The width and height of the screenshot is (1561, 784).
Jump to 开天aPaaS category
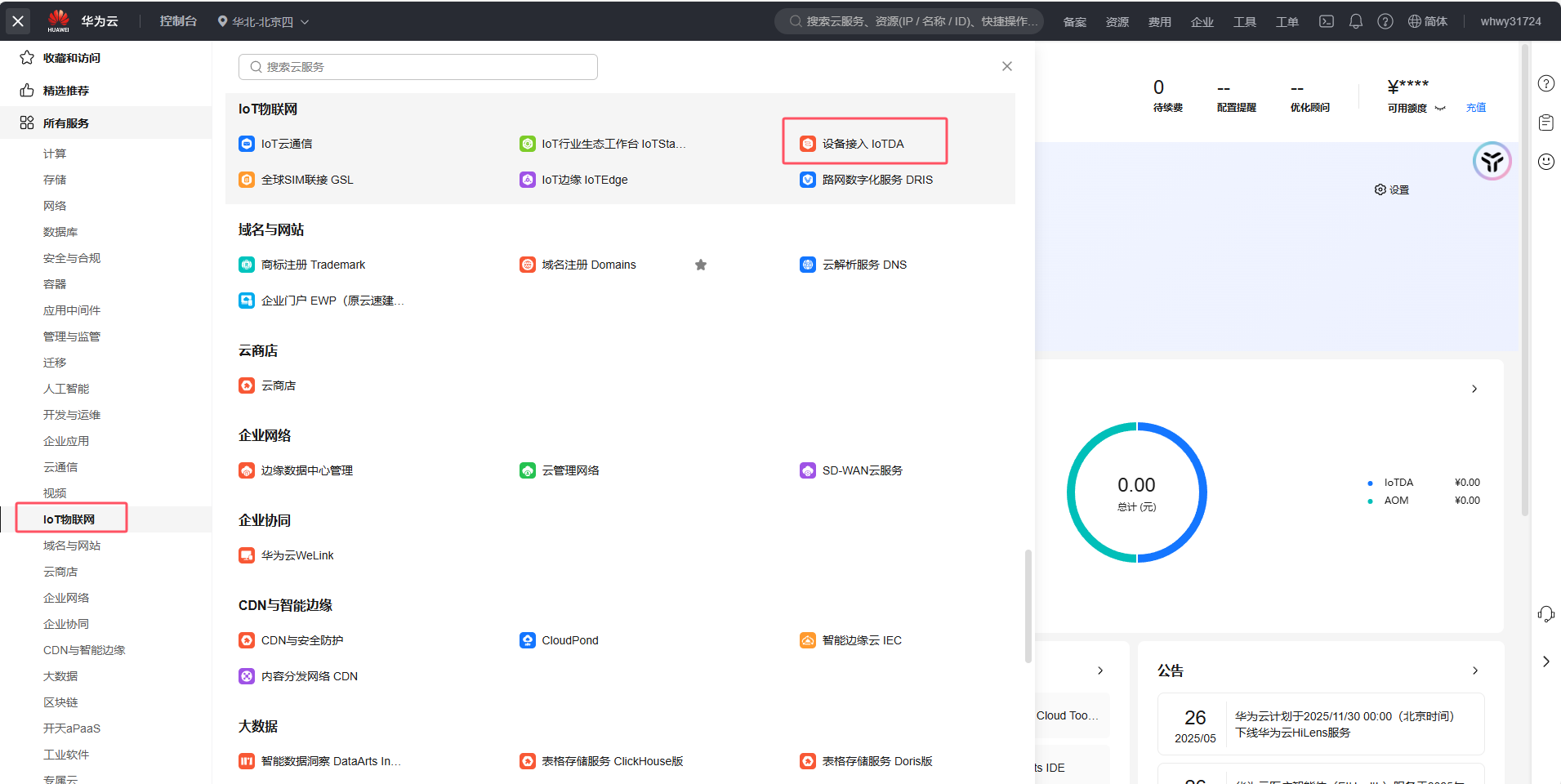72,728
